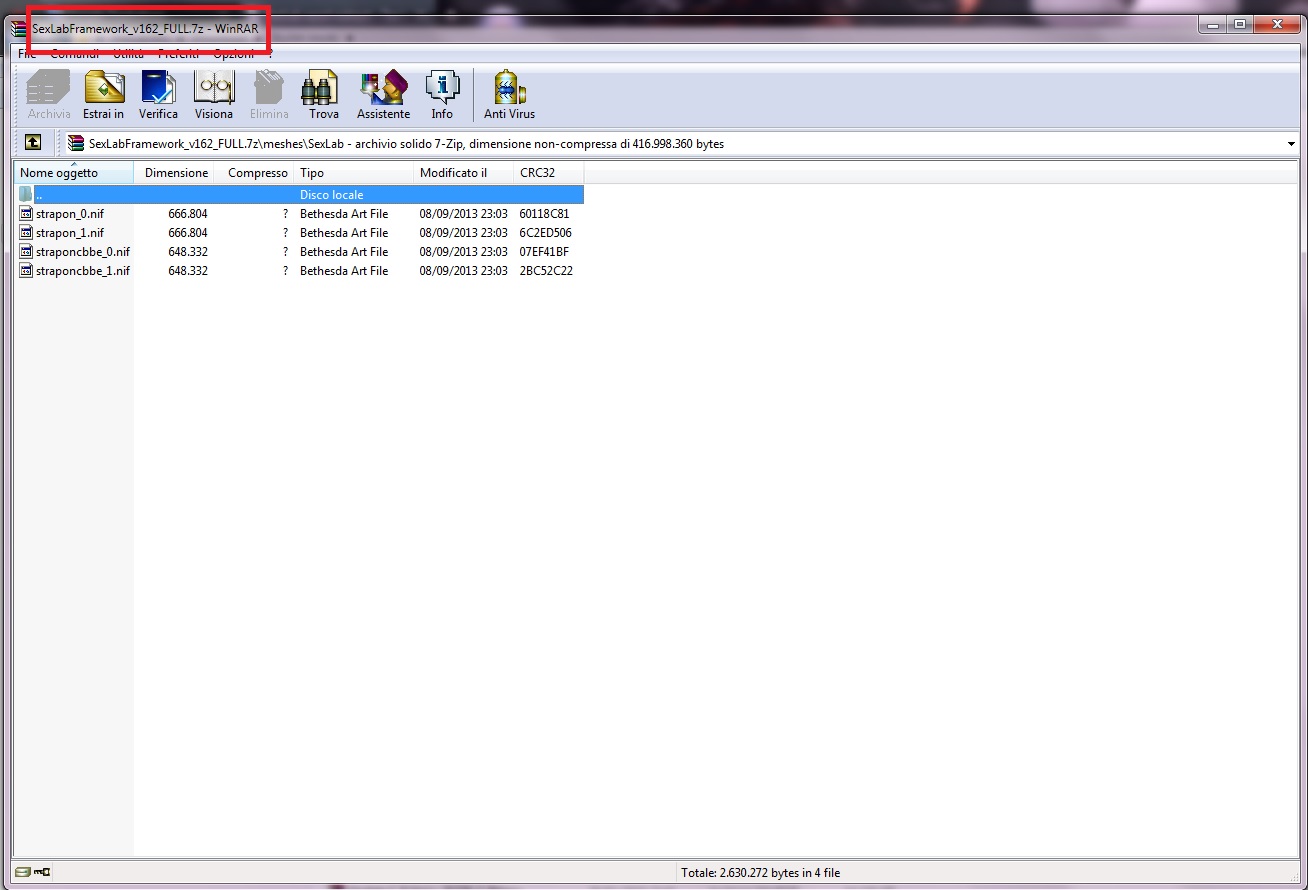Screen dimensions: 1308x890
Task: Open the Comandi menu
Action: click(75, 53)
